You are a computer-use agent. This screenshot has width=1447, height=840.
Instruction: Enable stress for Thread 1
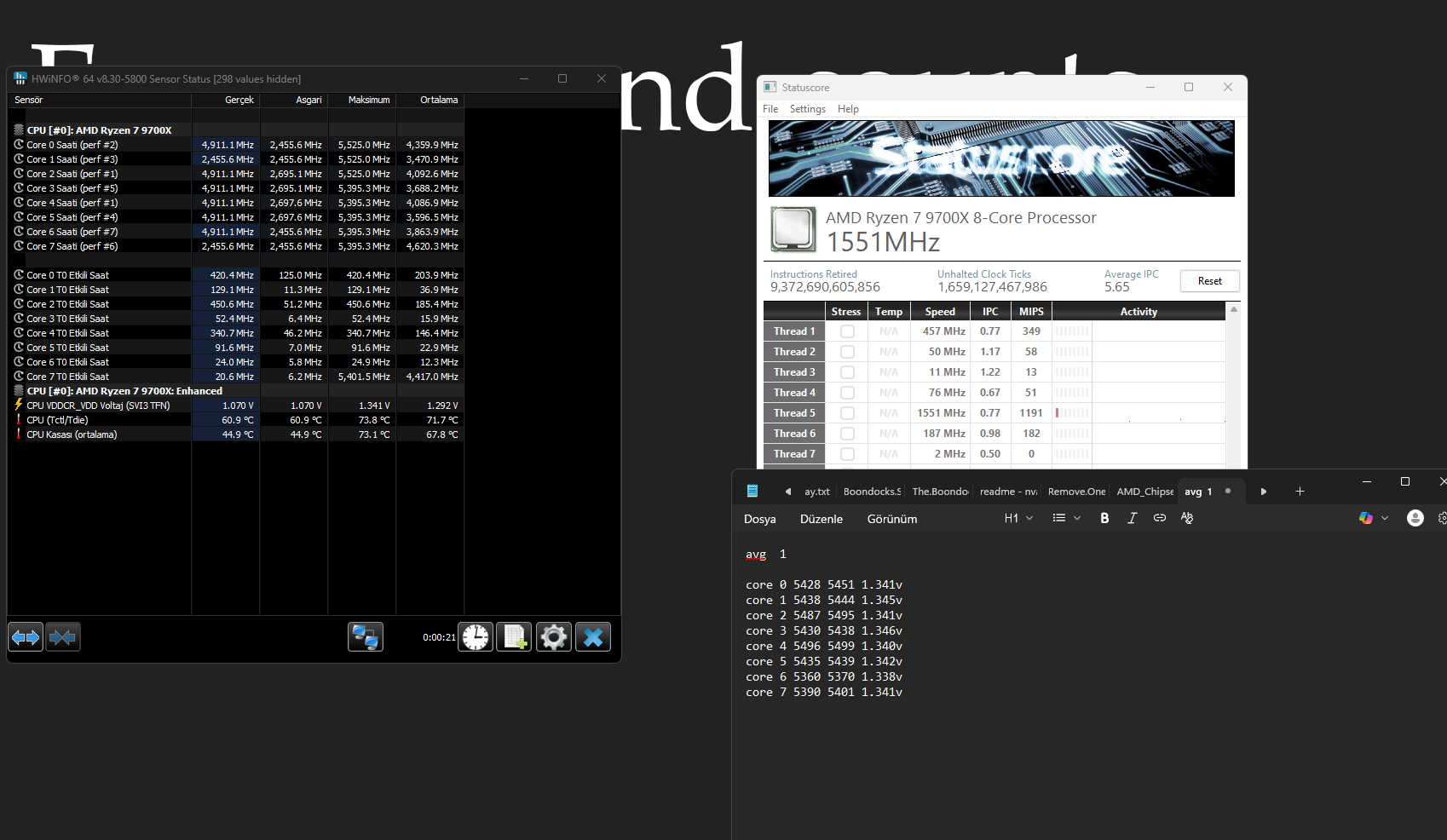[x=847, y=331]
